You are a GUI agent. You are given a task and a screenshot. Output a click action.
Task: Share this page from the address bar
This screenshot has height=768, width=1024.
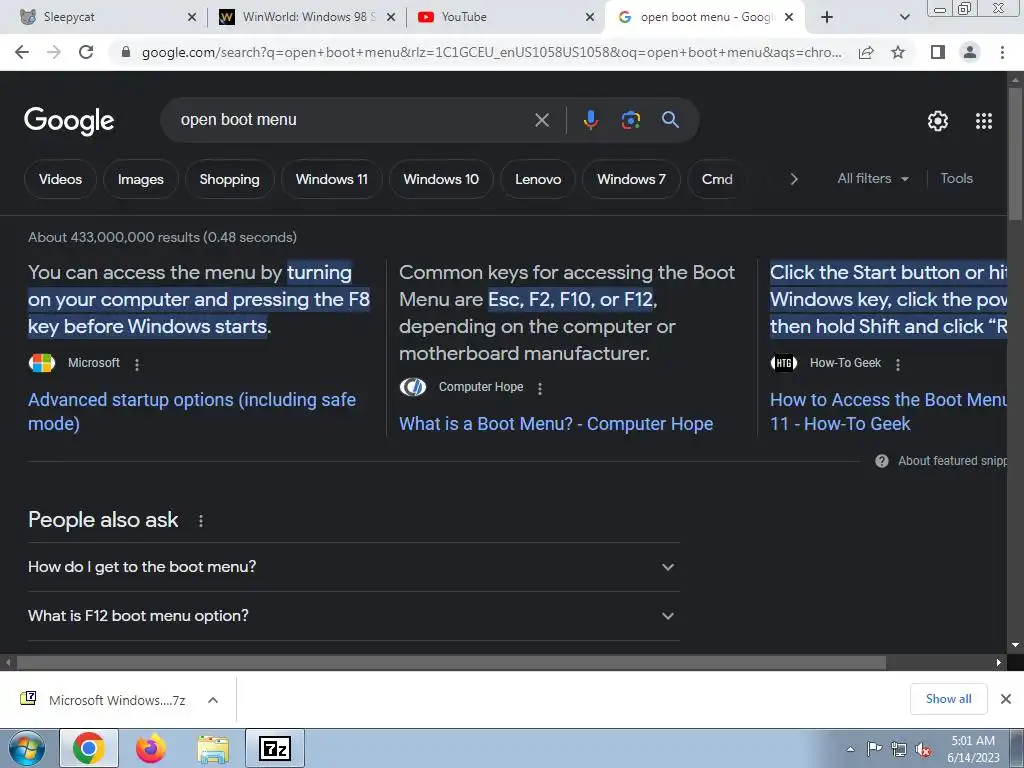coord(866,52)
